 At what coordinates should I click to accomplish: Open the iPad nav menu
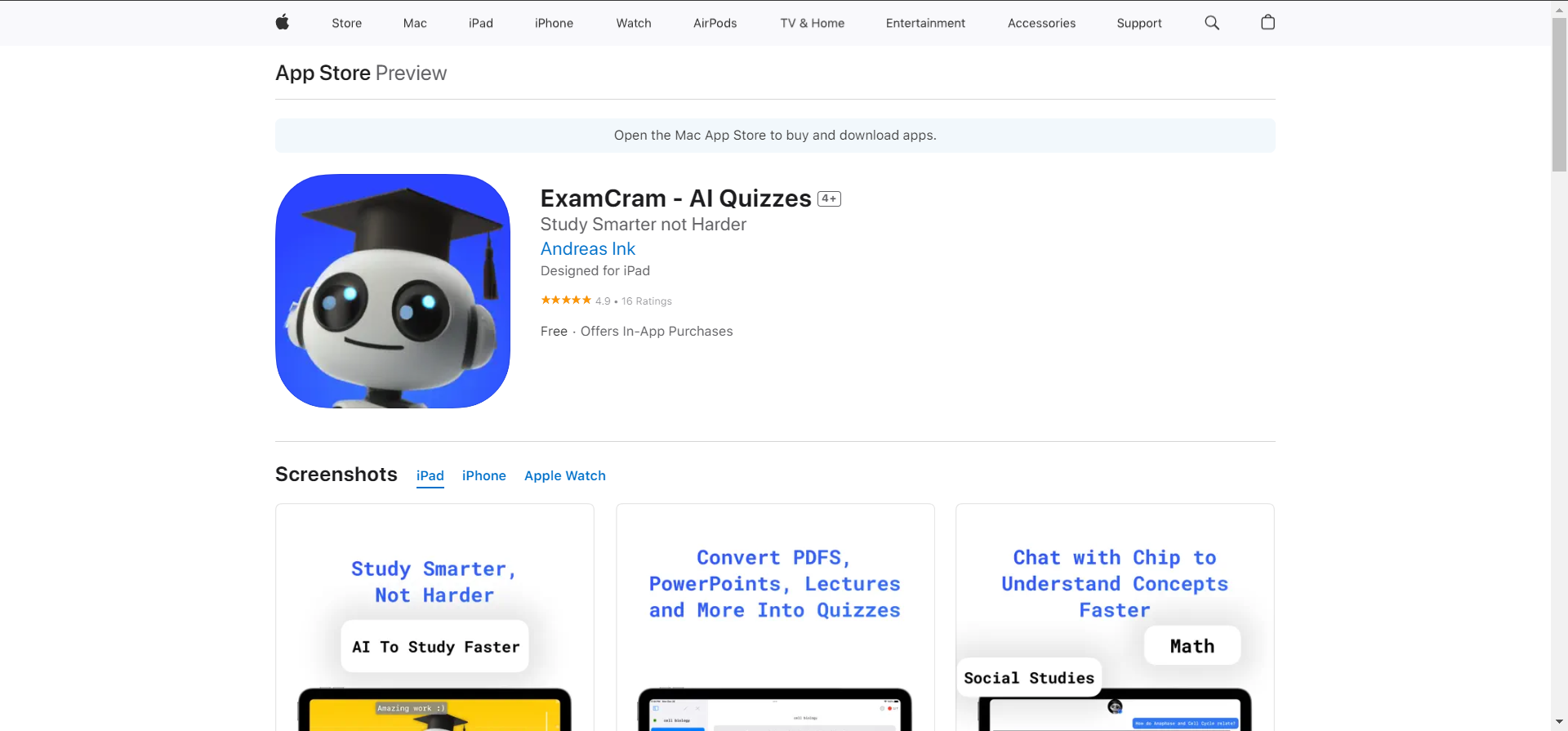point(481,23)
